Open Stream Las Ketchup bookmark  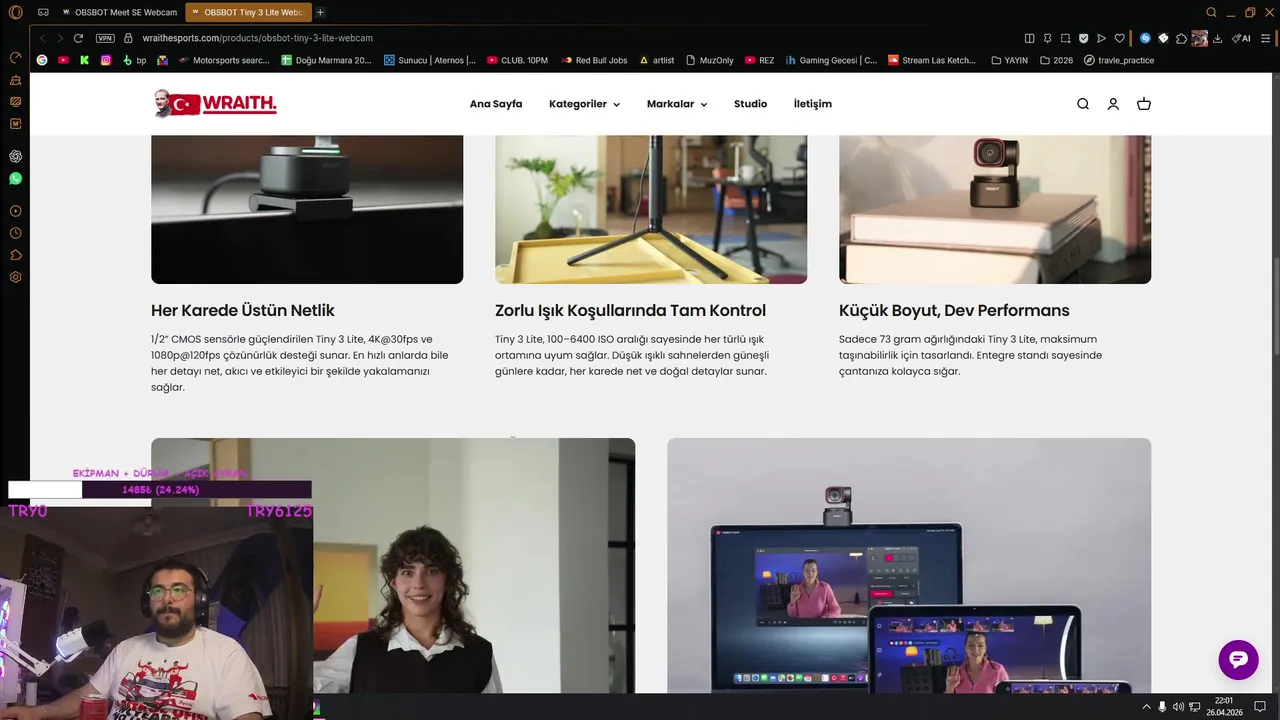point(932,60)
